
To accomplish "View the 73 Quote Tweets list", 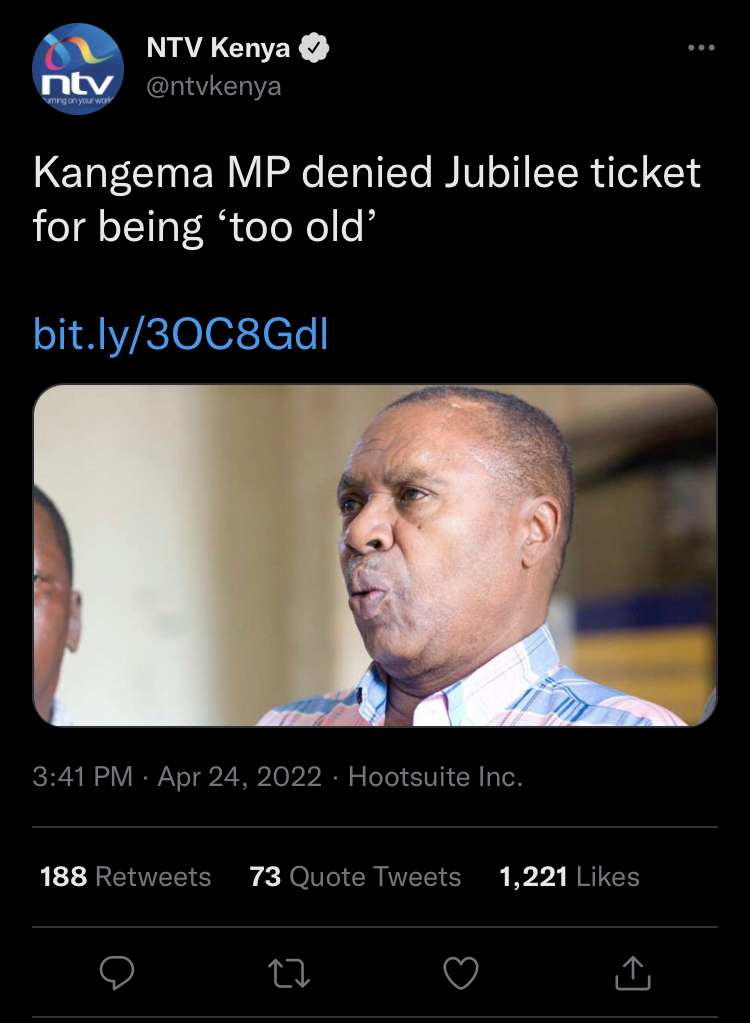I will tap(355, 877).
